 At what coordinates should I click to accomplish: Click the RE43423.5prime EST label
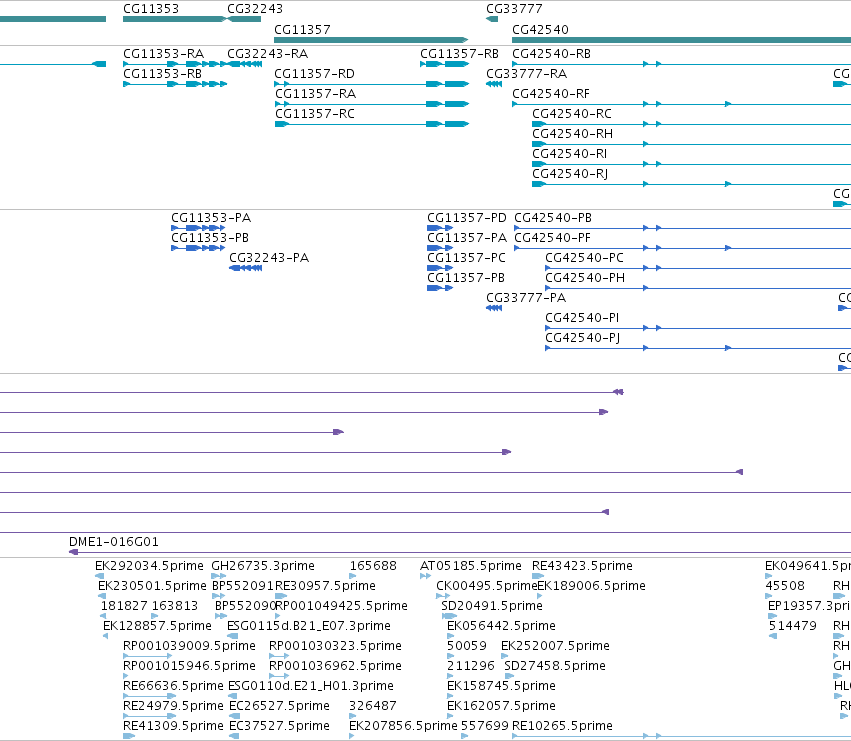point(582,566)
